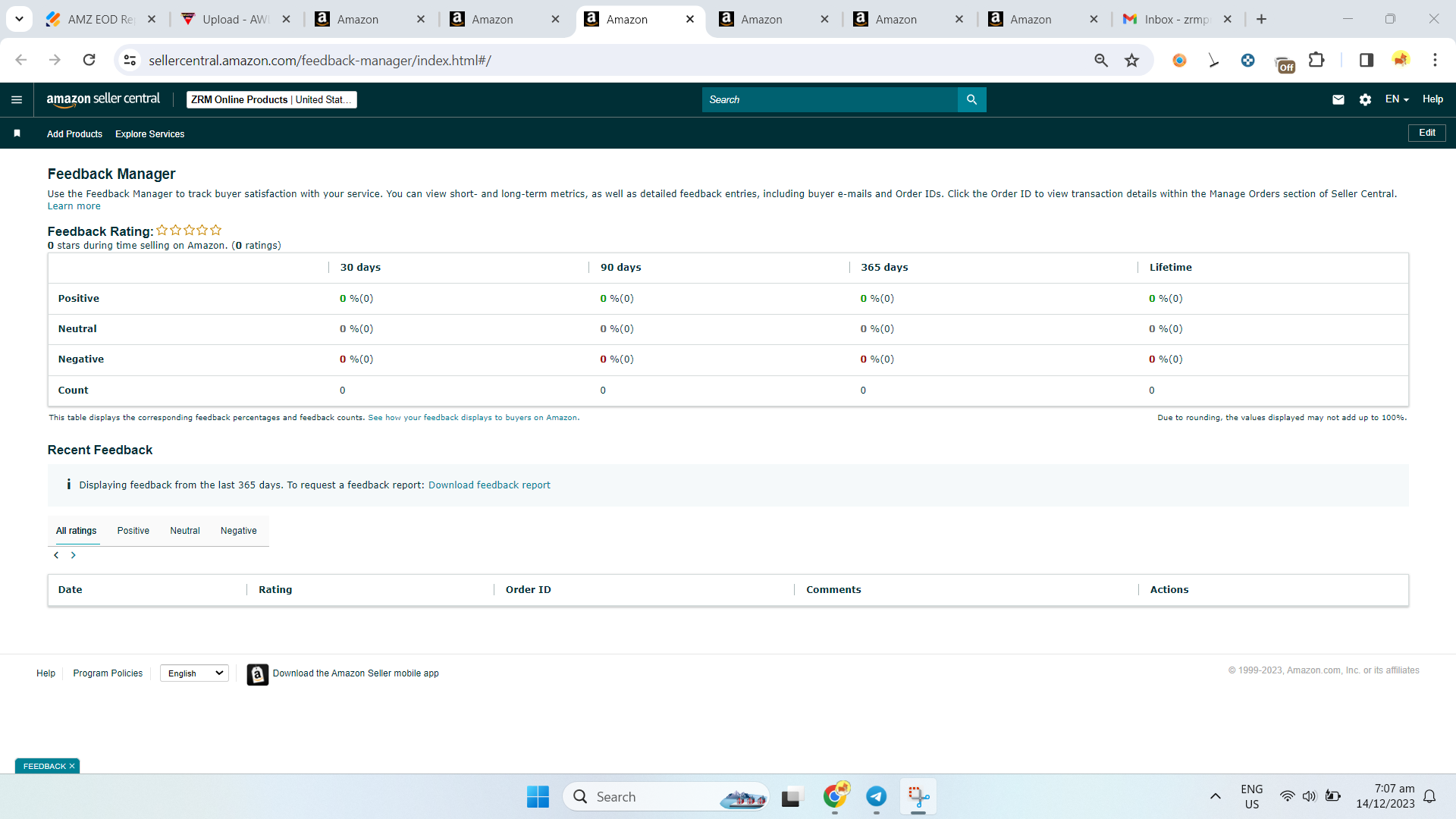
Task: Switch to the Inbox Gmail browser tab
Action: [x=1177, y=19]
